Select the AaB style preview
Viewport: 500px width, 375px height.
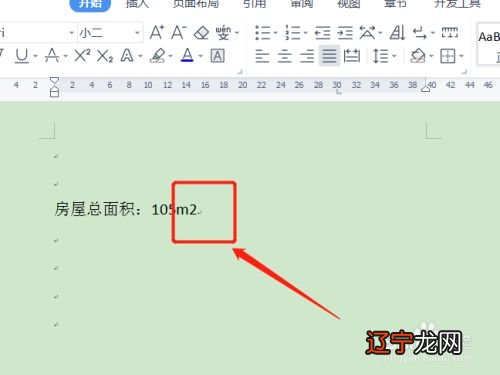(489, 43)
